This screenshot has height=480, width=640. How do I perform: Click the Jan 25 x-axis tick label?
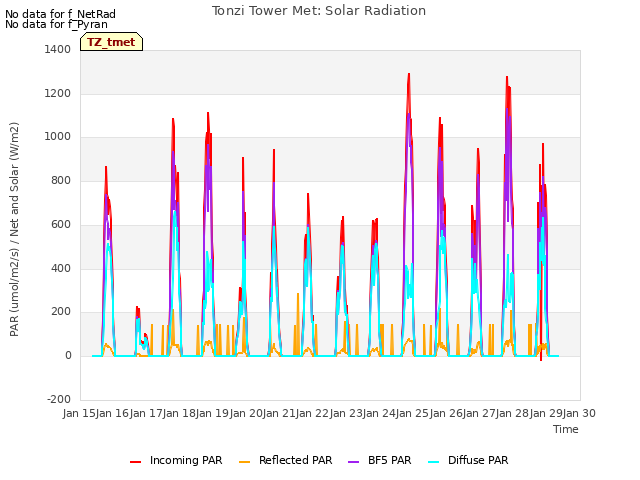coord(413,413)
